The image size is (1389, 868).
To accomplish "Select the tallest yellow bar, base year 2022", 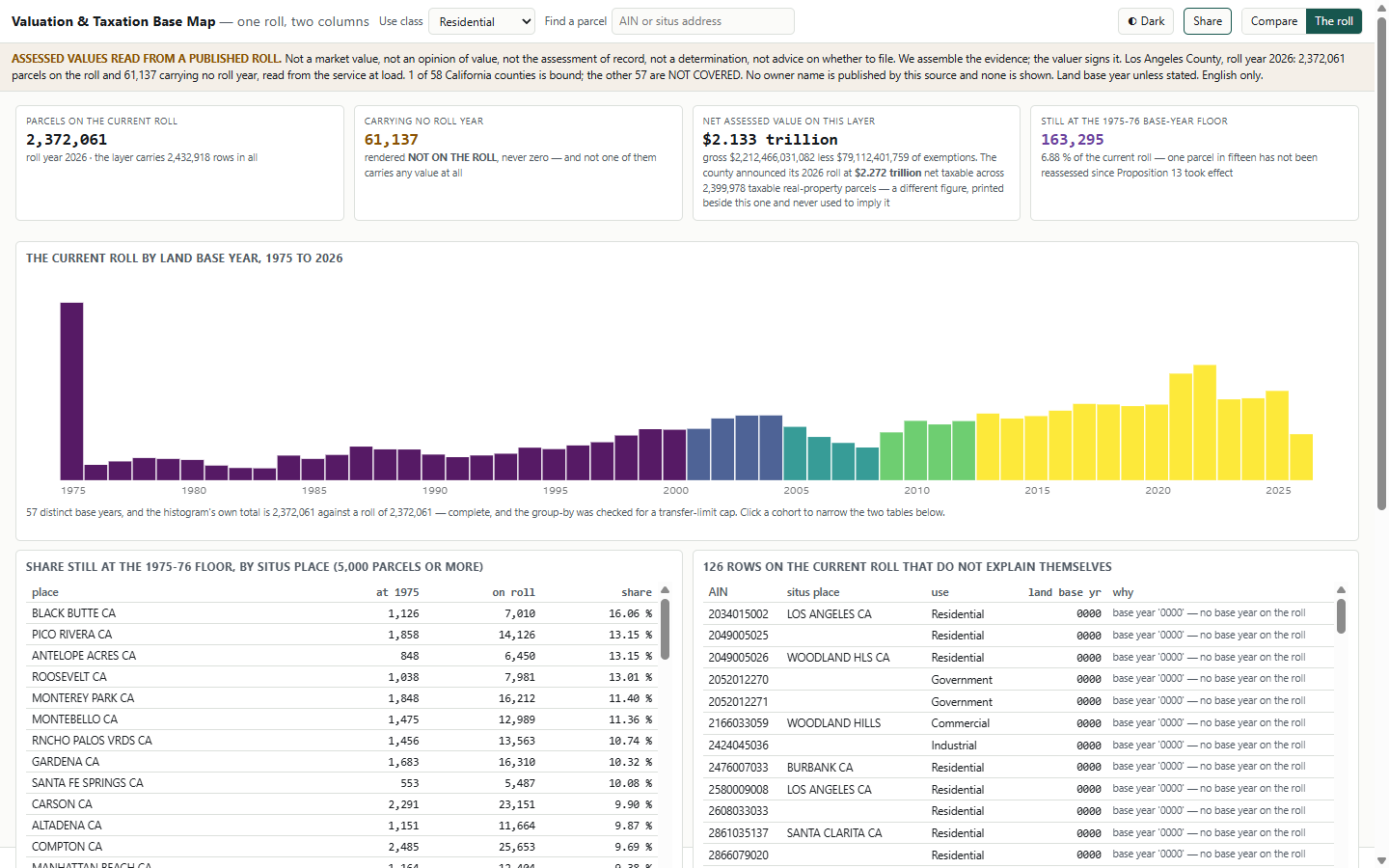I will click(1205, 422).
